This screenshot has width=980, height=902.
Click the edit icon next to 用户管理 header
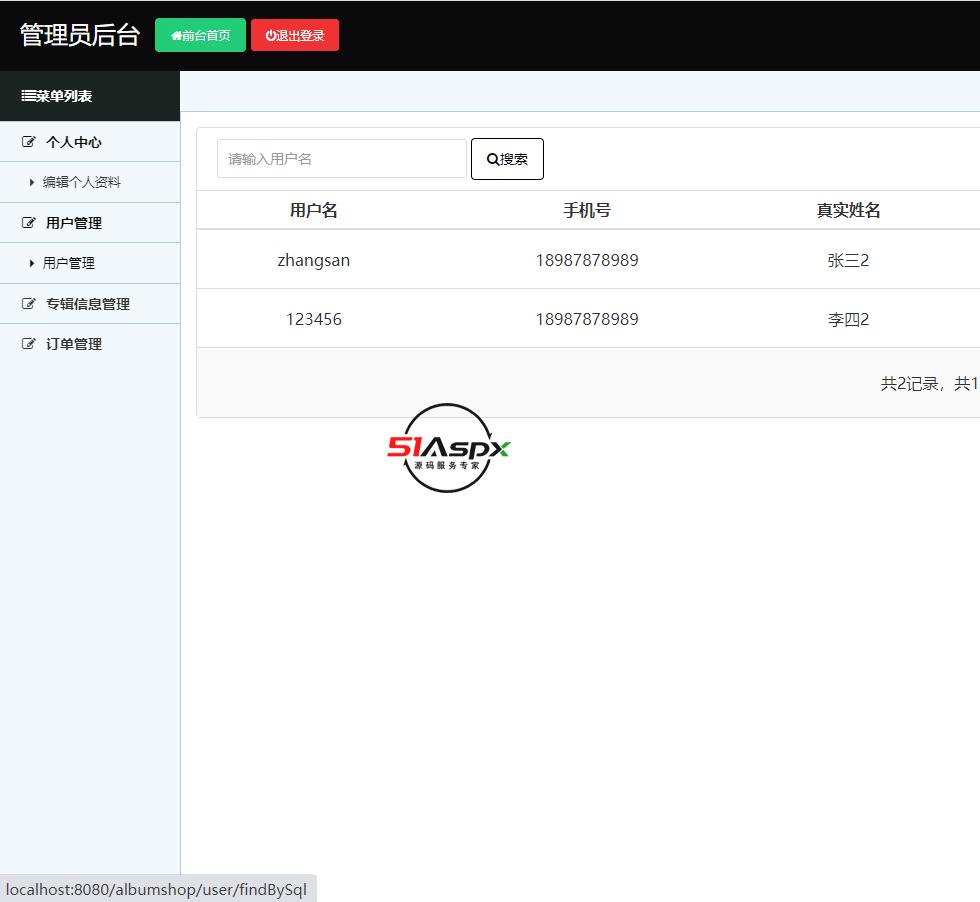(x=29, y=223)
